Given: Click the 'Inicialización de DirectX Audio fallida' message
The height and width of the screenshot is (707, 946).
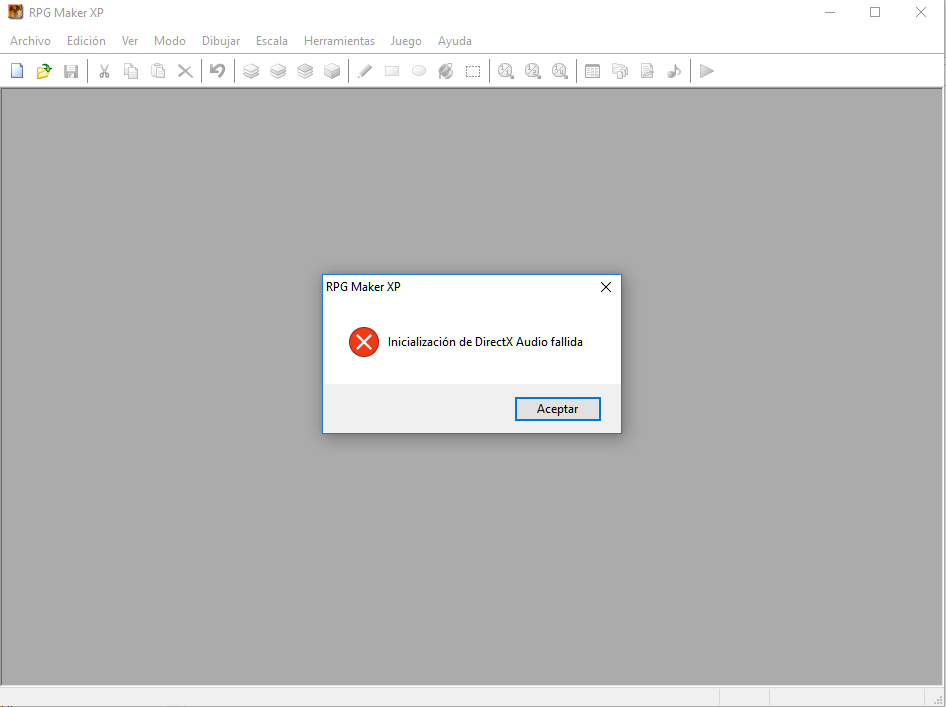Looking at the screenshot, I should [485, 342].
